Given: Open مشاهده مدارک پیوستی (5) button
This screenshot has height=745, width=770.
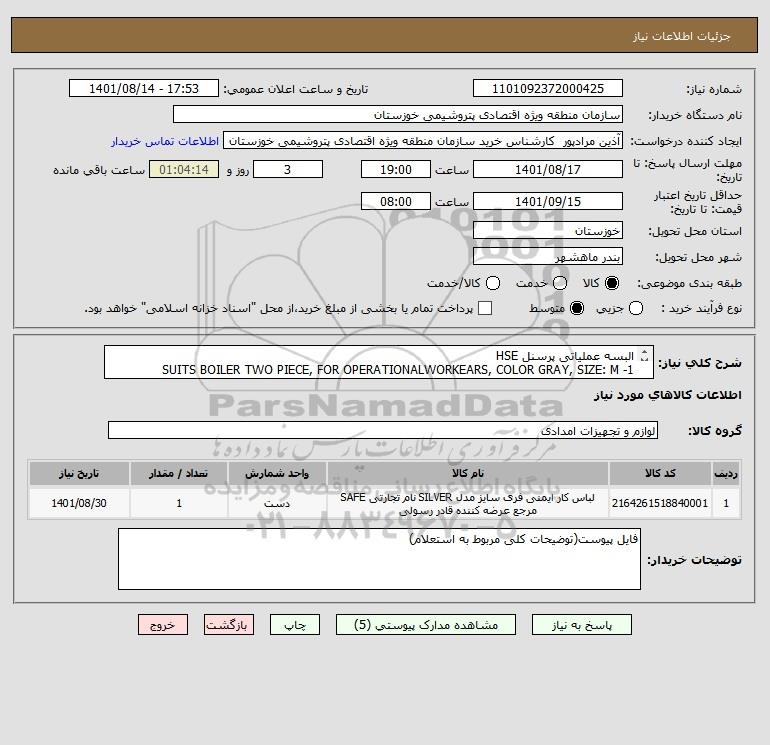Looking at the screenshot, I should 426,625.
